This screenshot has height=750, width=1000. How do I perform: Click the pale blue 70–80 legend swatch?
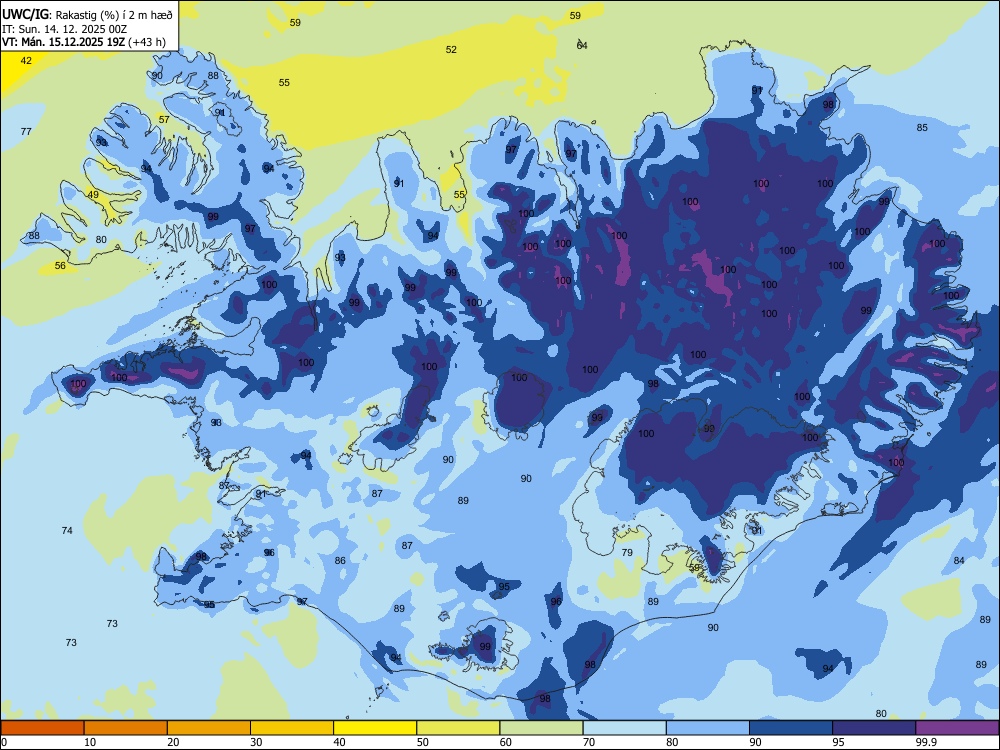[x=624, y=728]
